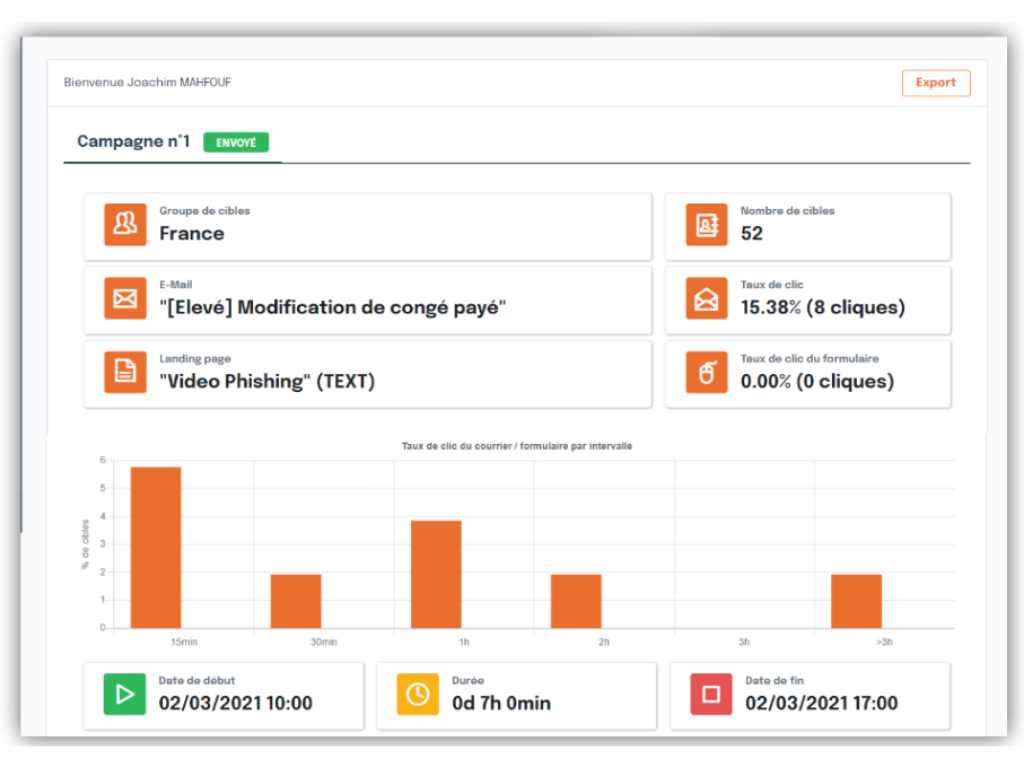1024x768 pixels.
Task: Click the 'Groupe de cibles' label
Action: tap(204, 211)
